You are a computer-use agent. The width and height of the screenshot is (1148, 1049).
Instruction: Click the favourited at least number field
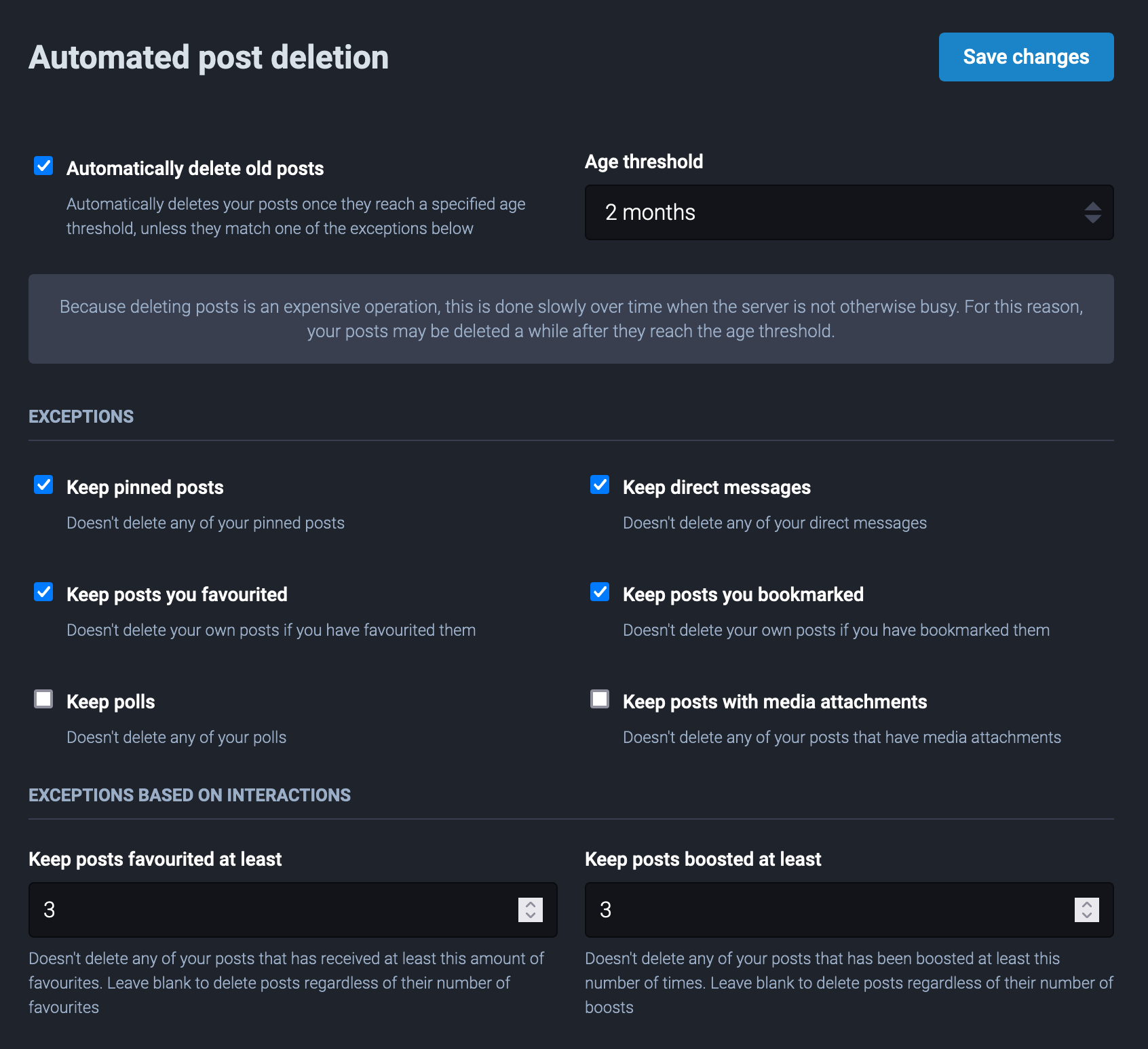point(271,910)
